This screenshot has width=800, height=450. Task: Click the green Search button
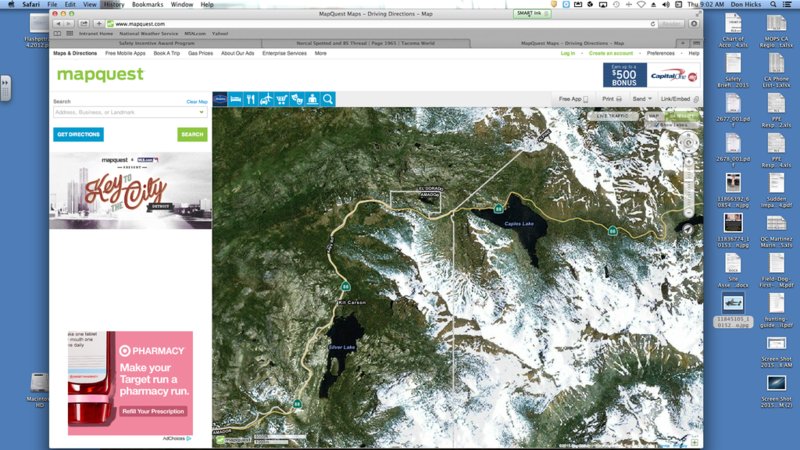(x=192, y=134)
